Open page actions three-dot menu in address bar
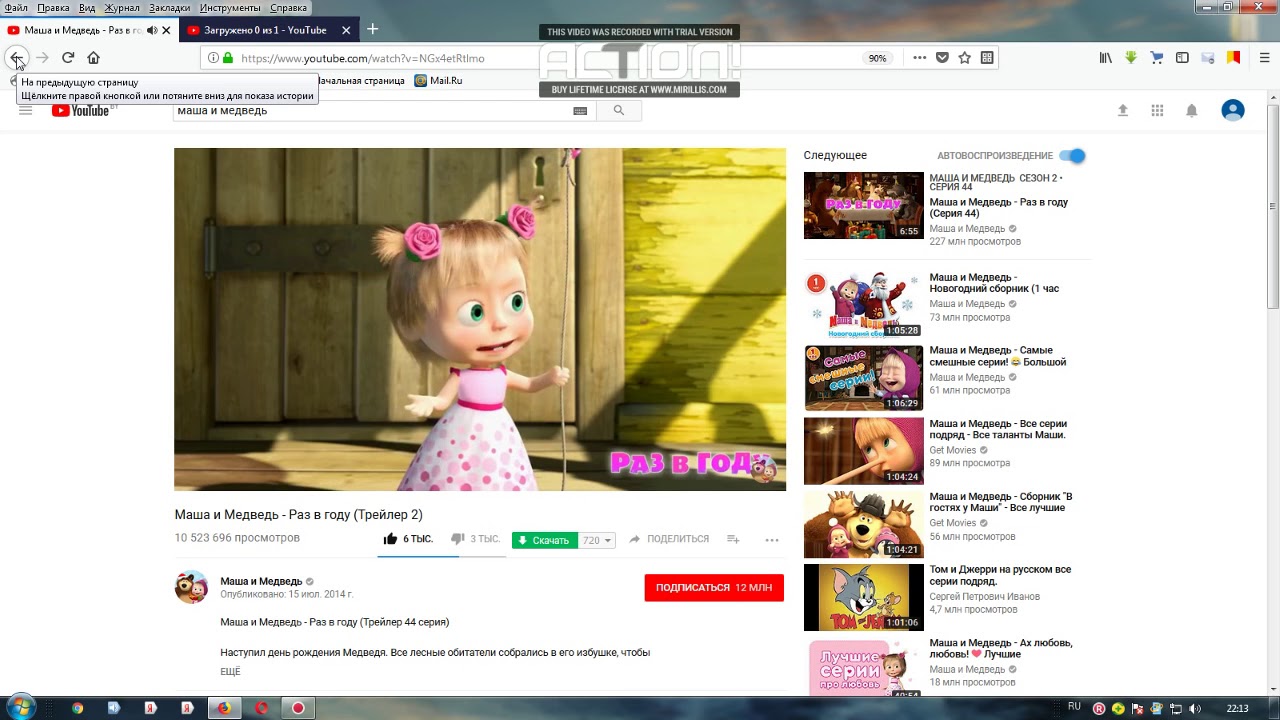This screenshot has height=720, width=1280. 919,58
